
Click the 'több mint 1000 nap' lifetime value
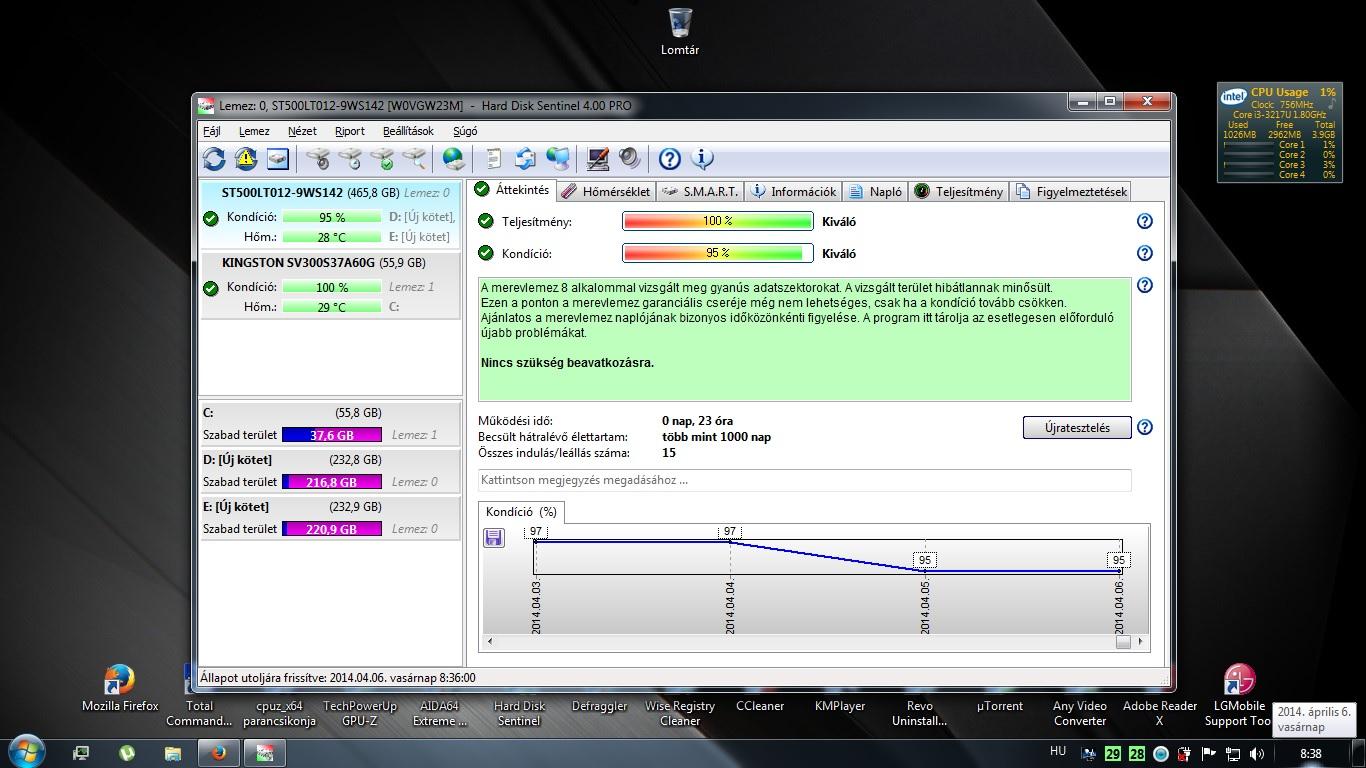(x=716, y=437)
